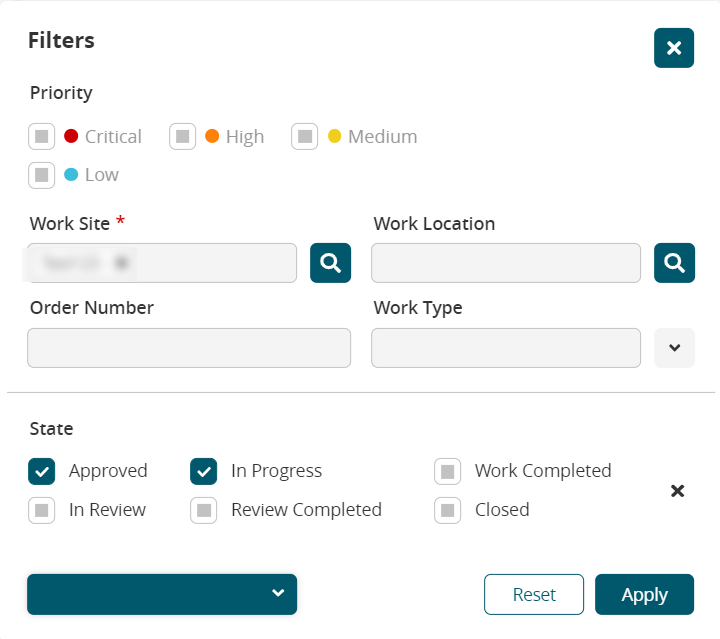The height and width of the screenshot is (639, 720).
Task: Uncheck the Approved state
Action: point(41,471)
